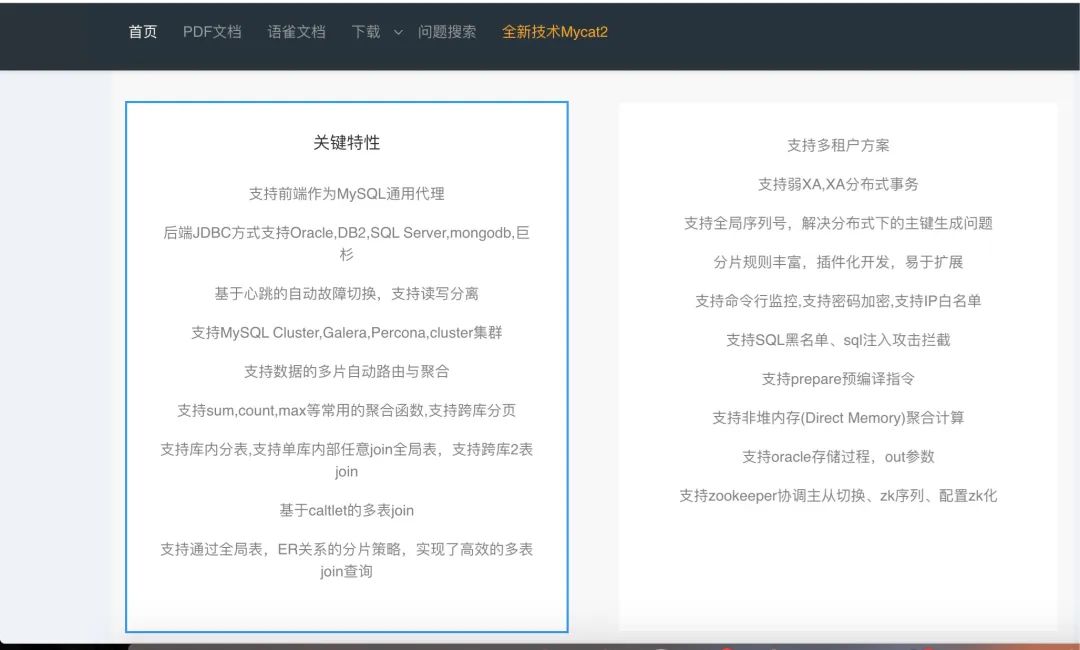This screenshot has height=650, width=1080.
Task: Click the 支持SQL黑名单 injection interception line
Action: coord(838,341)
